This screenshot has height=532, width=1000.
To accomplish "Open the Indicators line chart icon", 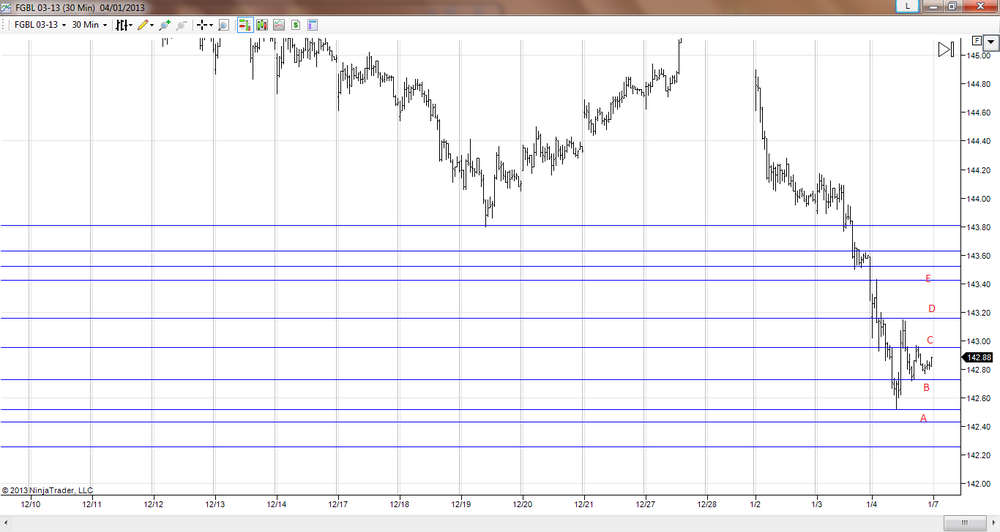I will click(279, 25).
